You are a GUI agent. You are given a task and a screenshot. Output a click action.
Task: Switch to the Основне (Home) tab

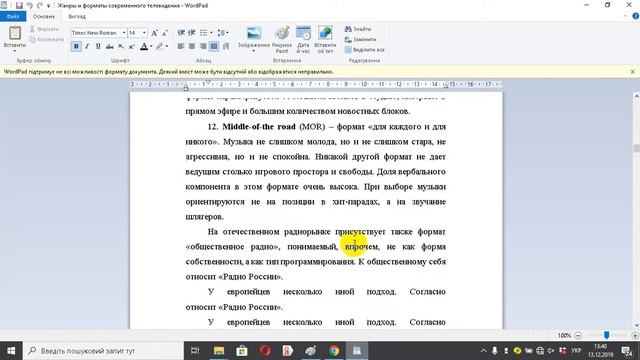(44, 16)
